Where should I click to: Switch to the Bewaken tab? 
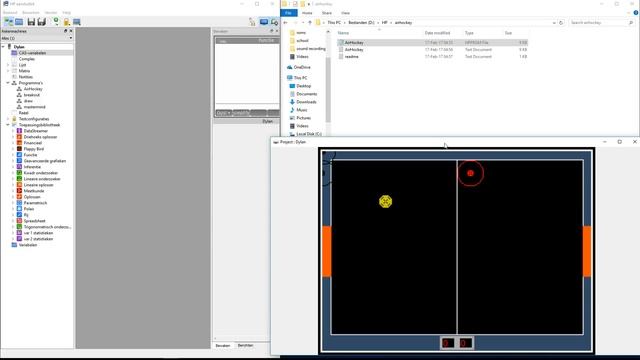coord(223,345)
